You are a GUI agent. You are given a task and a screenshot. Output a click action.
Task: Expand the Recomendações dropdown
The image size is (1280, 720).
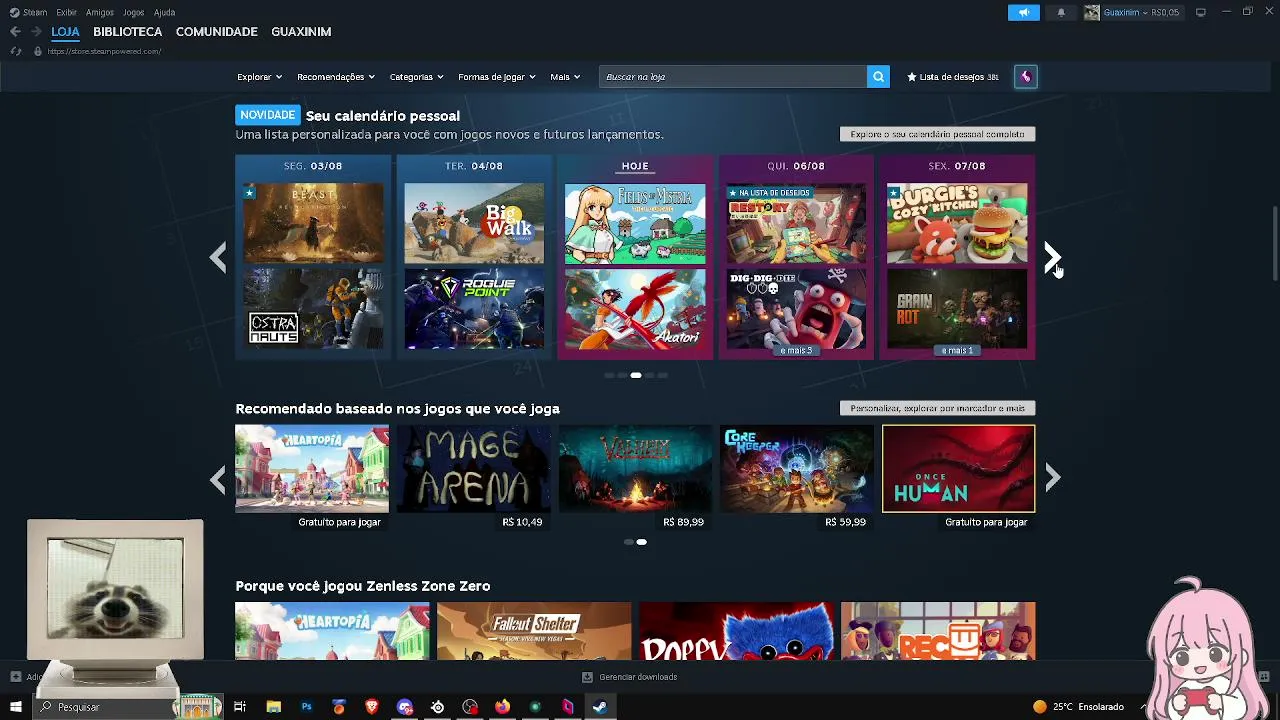pos(336,77)
